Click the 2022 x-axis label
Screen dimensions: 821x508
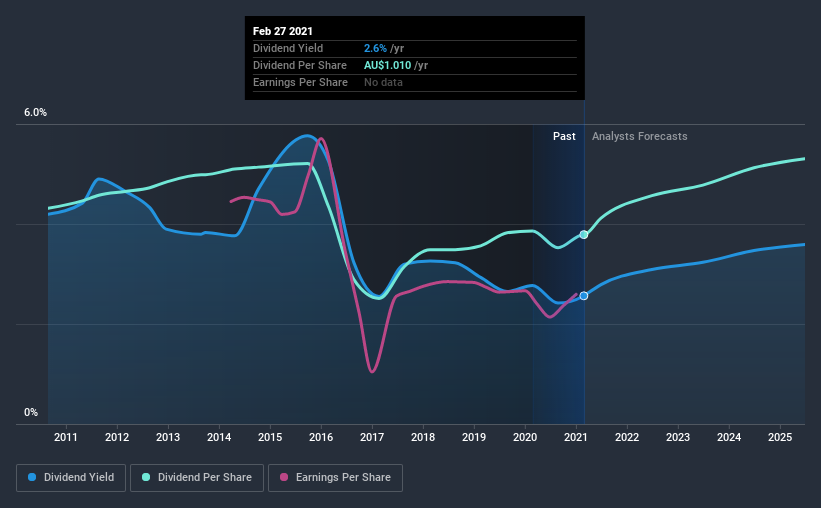coord(627,437)
